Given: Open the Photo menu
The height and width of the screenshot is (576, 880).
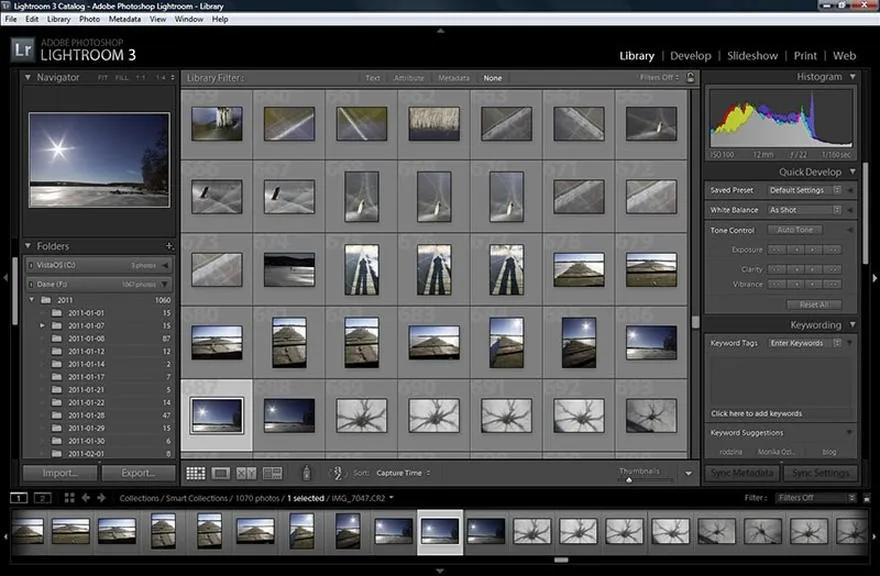Looking at the screenshot, I should tap(89, 19).
